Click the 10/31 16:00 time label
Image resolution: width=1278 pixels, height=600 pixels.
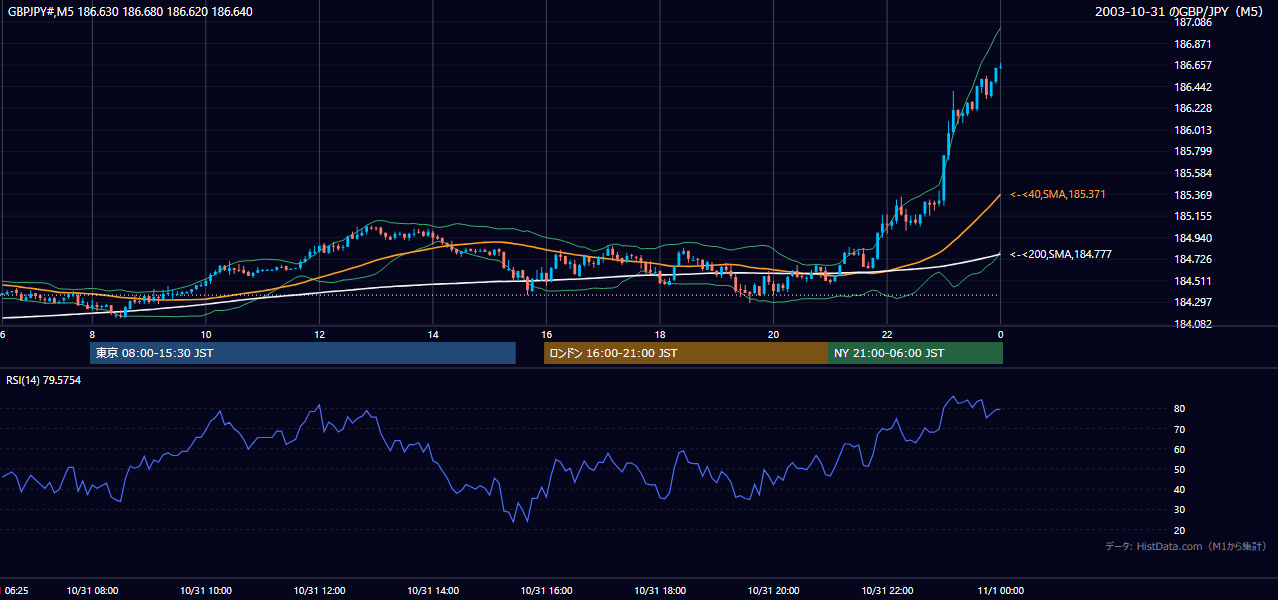pyautogui.click(x=546, y=591)
